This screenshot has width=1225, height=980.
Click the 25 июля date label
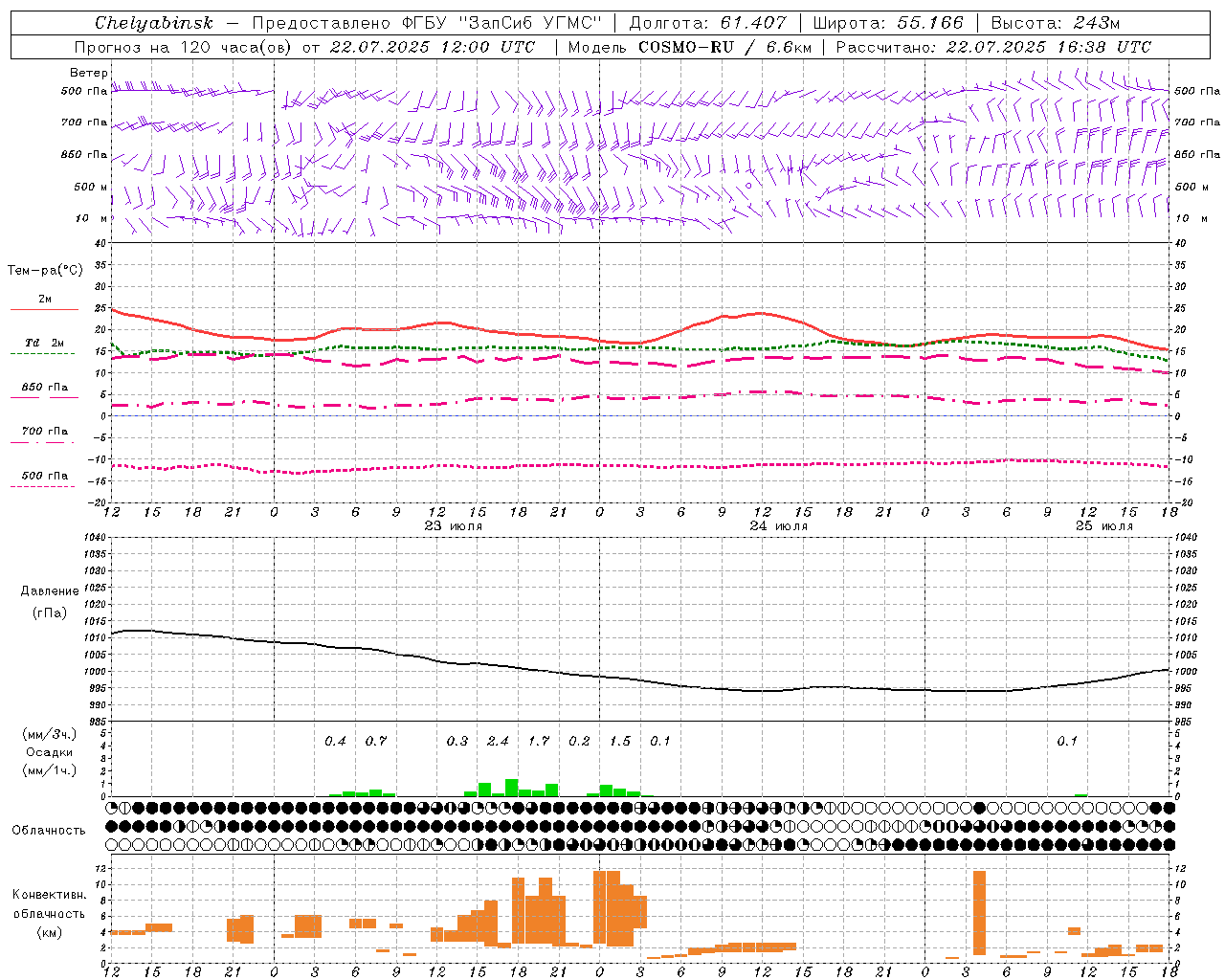[x=1104, y=526]
